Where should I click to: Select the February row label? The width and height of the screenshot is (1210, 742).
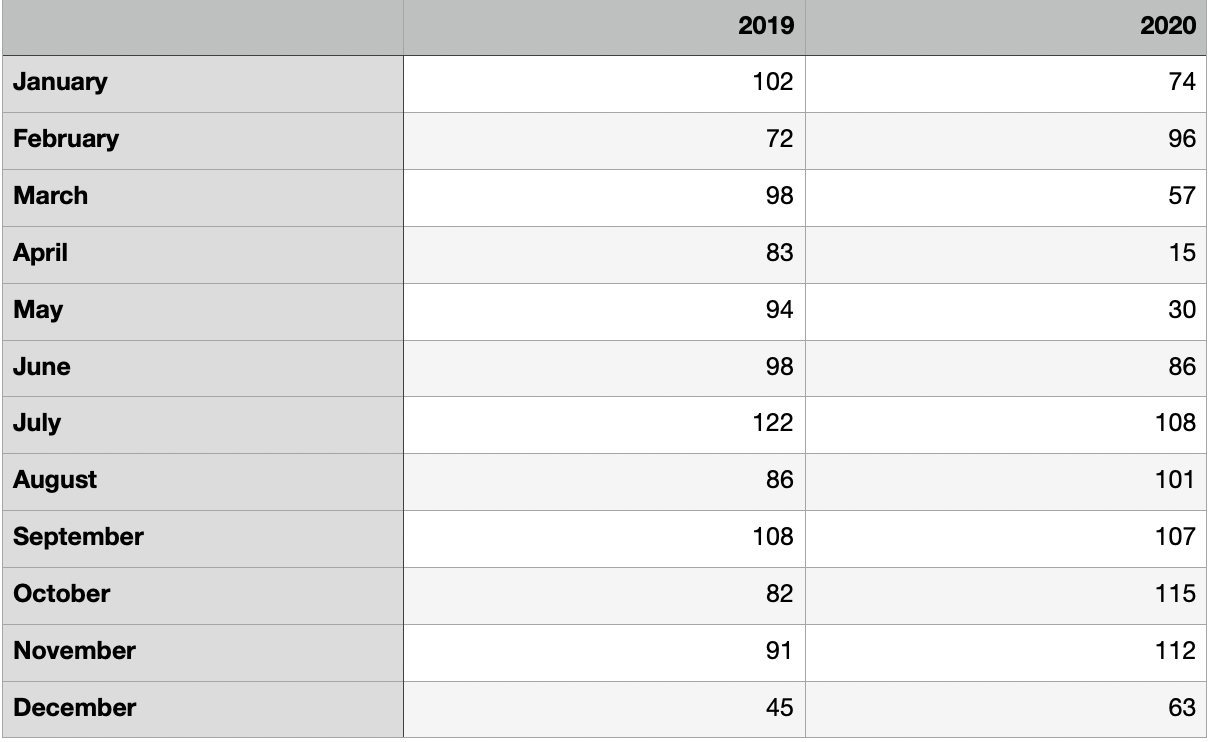pyautogui.click(x=202, y=140)
